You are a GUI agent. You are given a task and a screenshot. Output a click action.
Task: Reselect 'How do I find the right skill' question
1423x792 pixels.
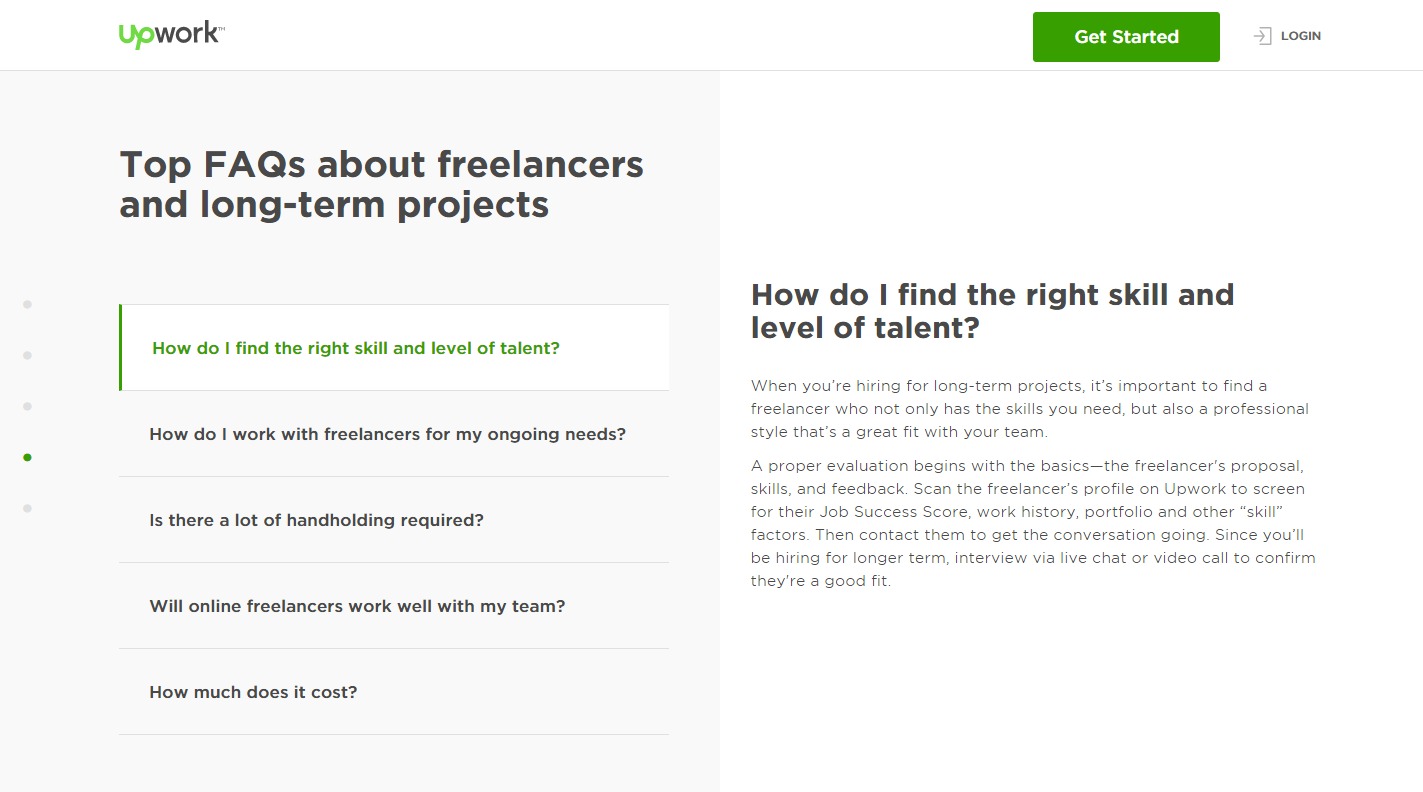[x=355, y=348]
